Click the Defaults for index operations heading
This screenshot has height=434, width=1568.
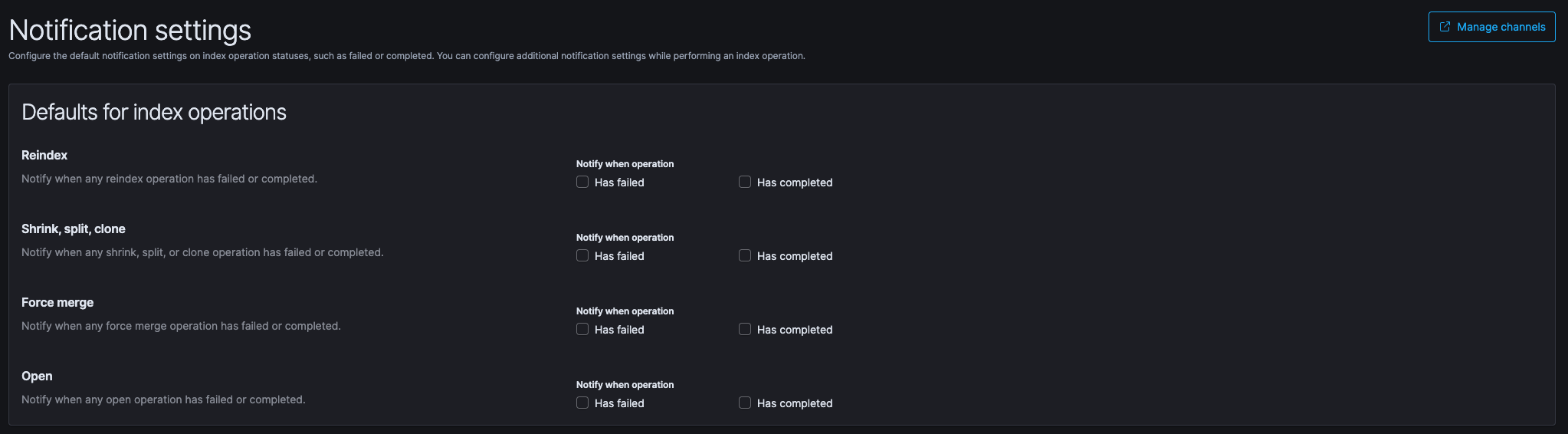pos(154,113)
